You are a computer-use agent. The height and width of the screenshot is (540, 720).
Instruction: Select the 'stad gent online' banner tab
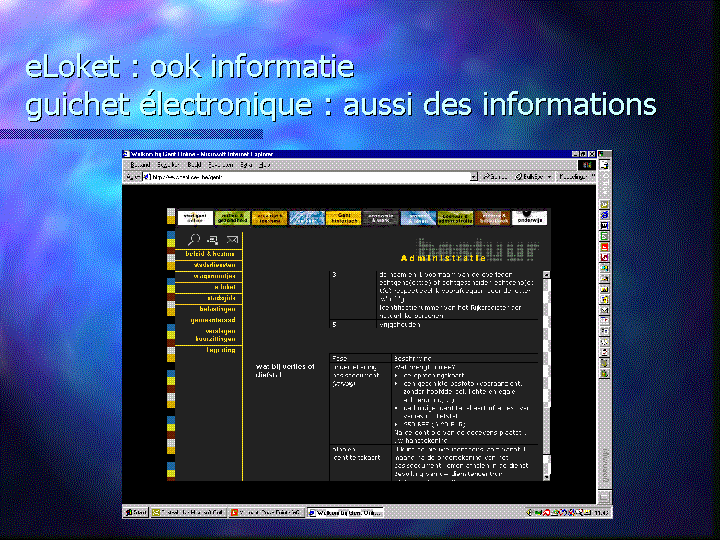(192, 217)
